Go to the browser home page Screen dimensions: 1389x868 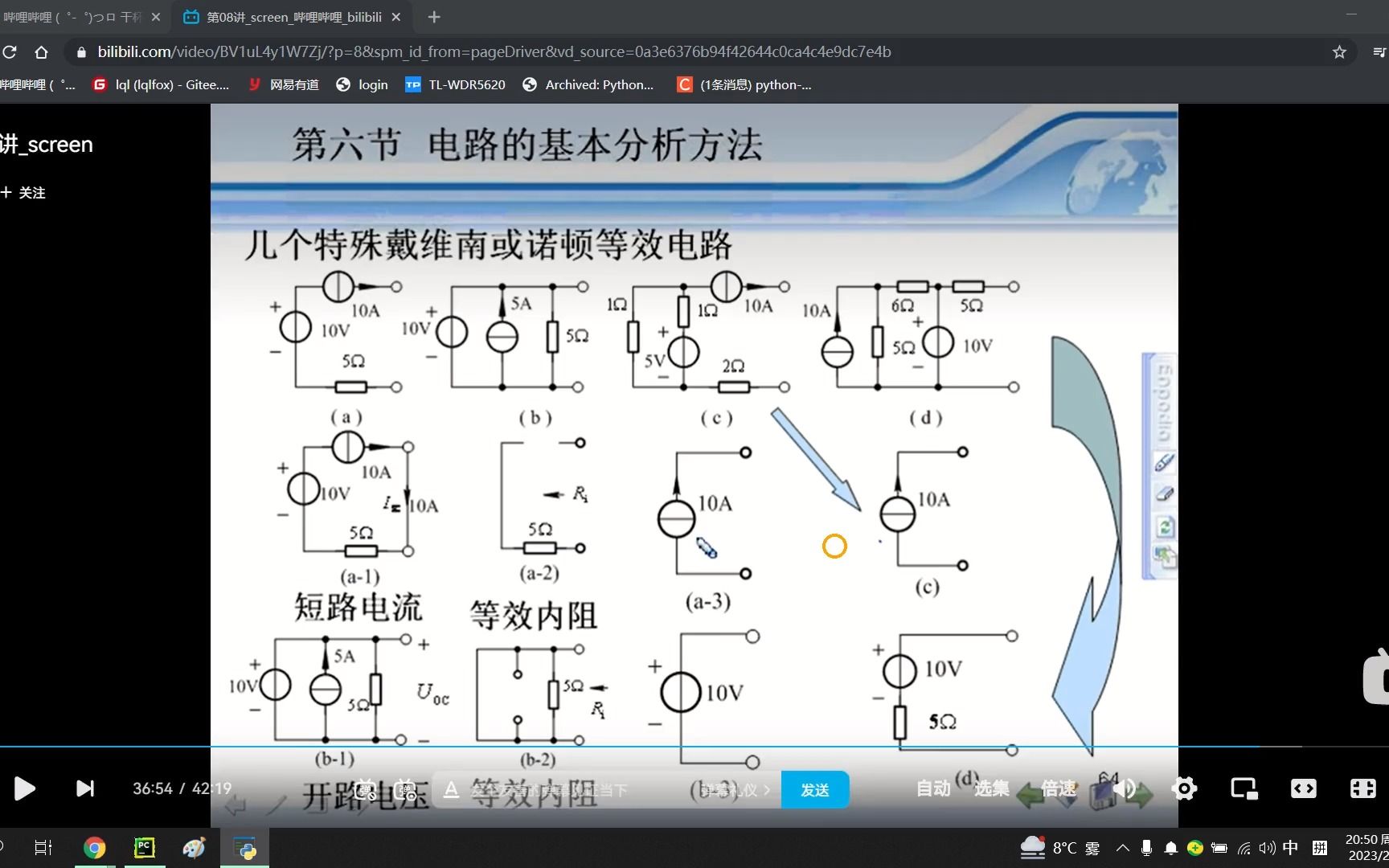tap(42, 52)
